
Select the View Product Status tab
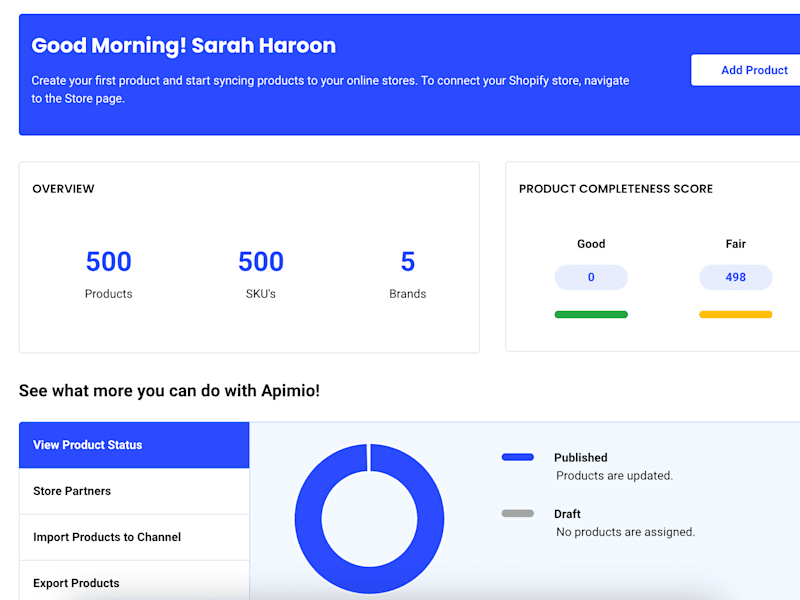tap(134, 445)
